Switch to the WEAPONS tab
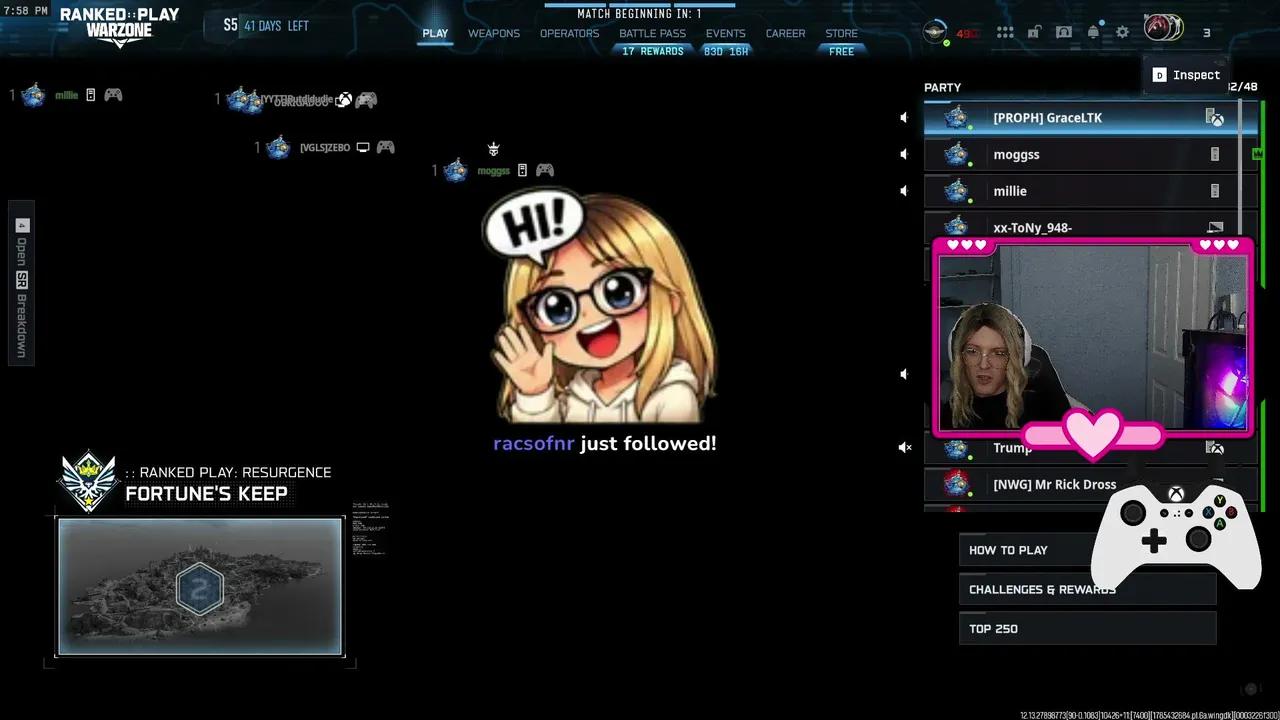Viewport: 1280px width, 720px height. click(494, 33)
